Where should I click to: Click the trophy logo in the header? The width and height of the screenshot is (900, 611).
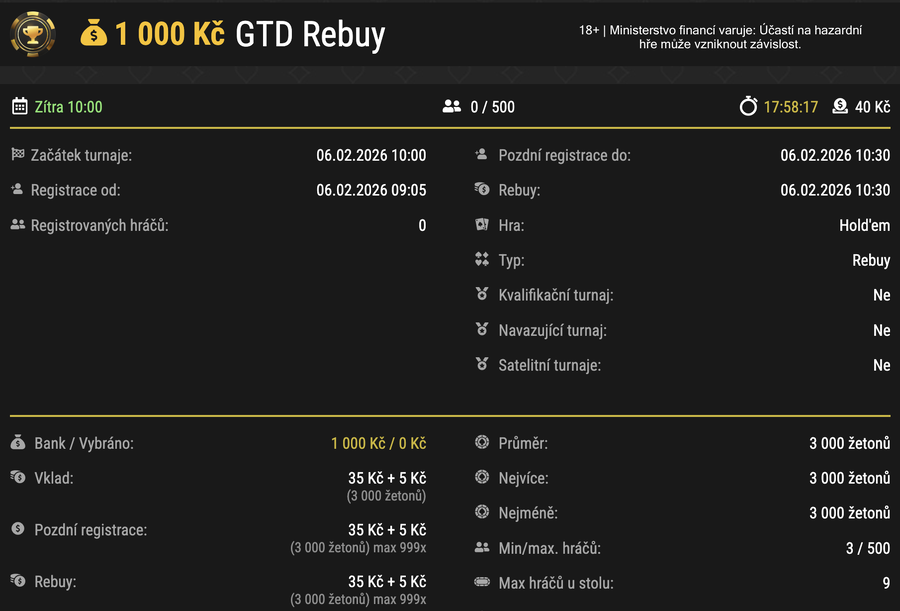(x=33, y=32)
